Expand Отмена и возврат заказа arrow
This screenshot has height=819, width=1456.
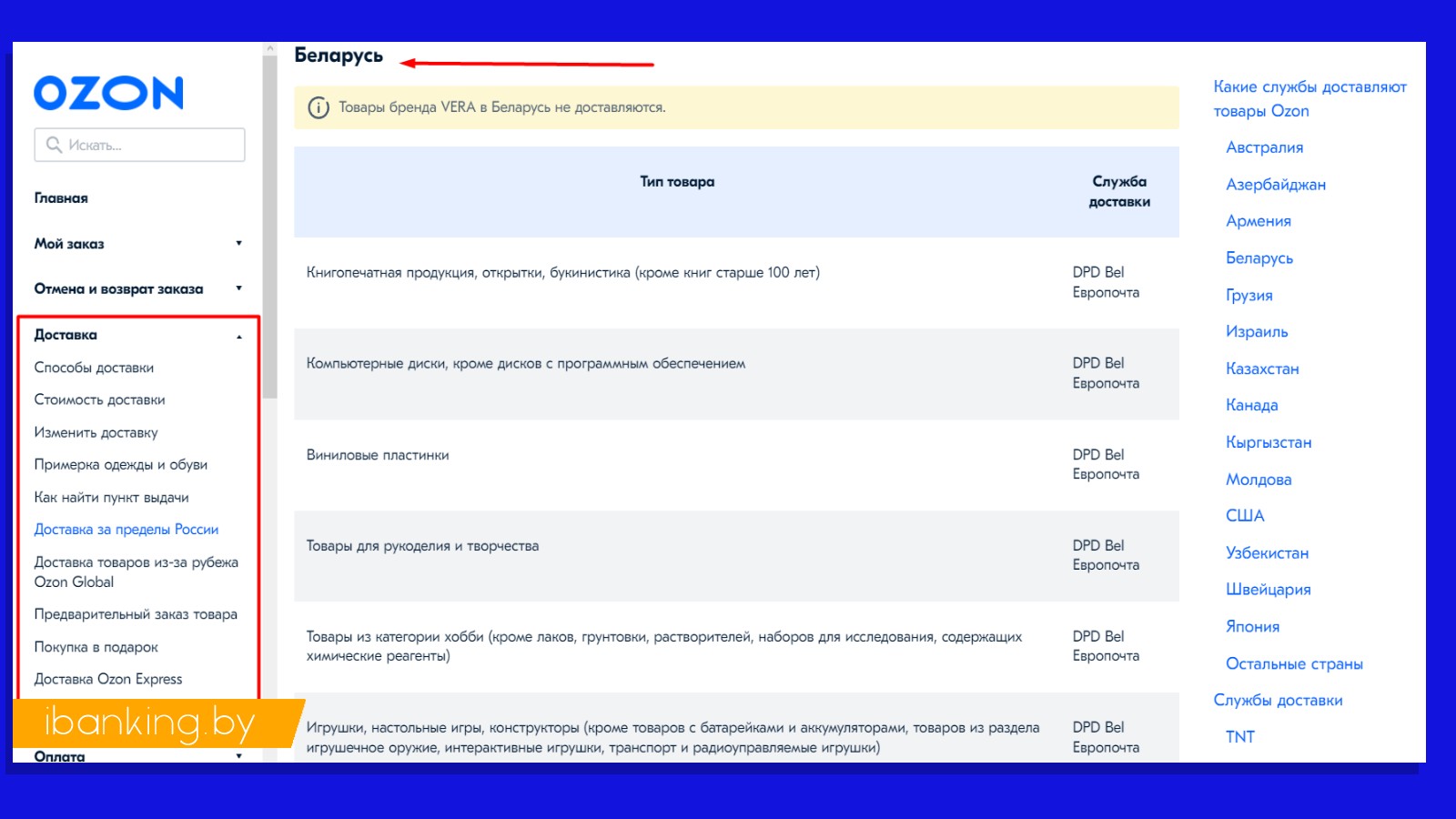(x=239, y=288)
